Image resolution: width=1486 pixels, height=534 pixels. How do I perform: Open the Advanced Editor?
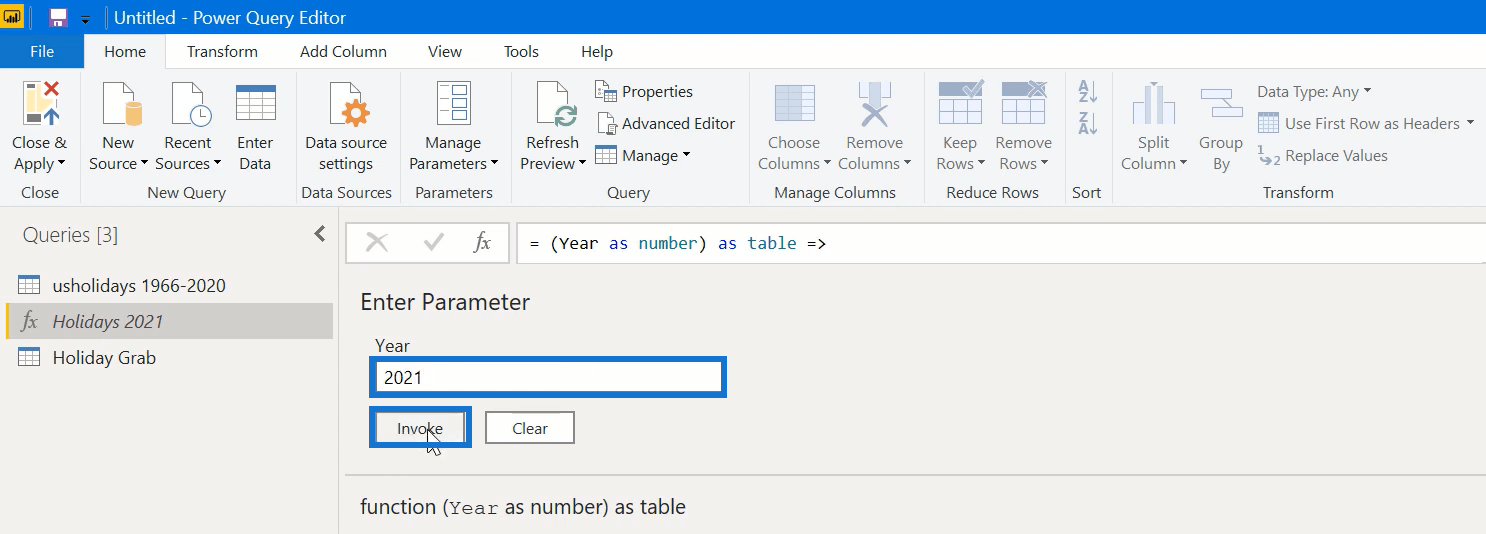point(665,123)
